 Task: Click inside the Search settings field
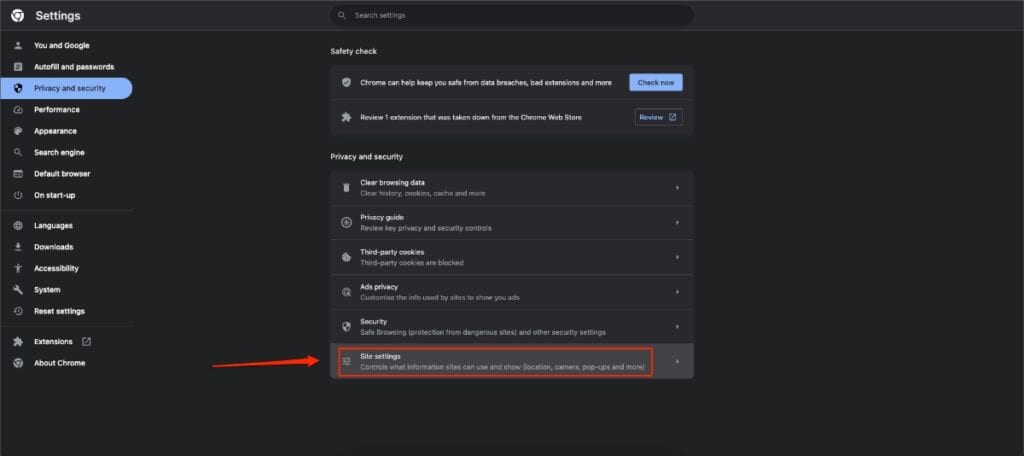[x=511, y=15]
